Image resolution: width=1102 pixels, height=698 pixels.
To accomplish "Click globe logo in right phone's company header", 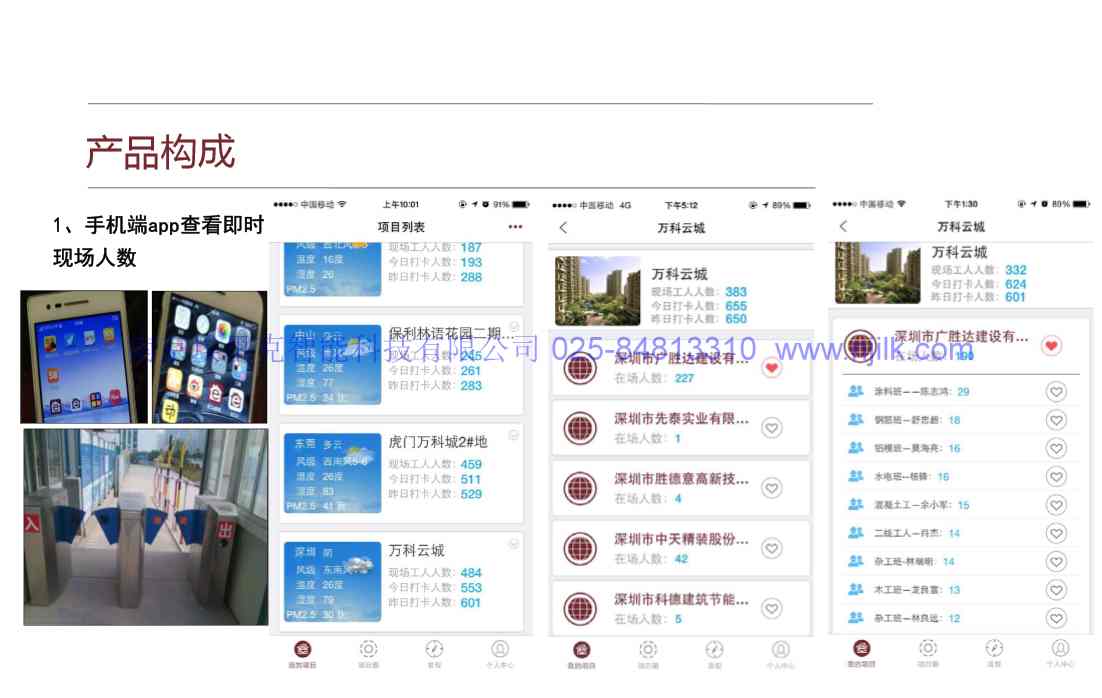I will tap(860, 345).
